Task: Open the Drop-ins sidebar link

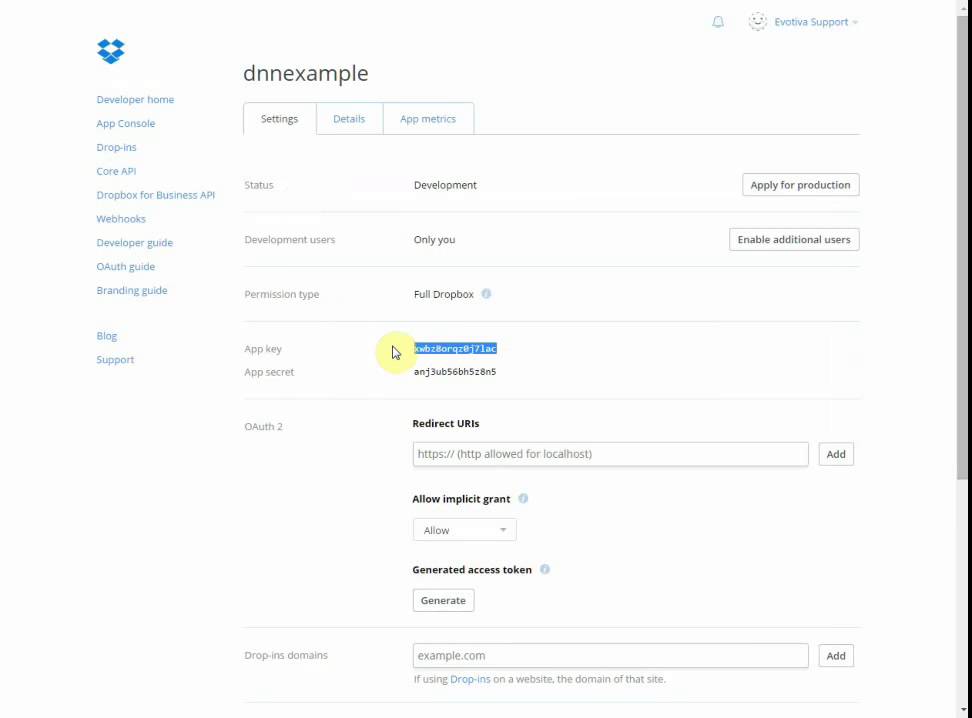Action: [x=117, y=147]
